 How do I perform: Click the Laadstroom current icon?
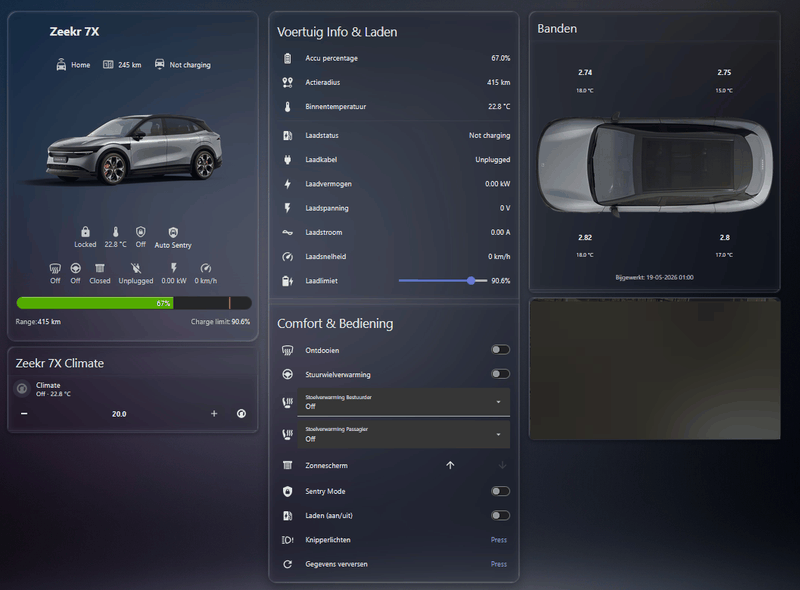(288, 232)
